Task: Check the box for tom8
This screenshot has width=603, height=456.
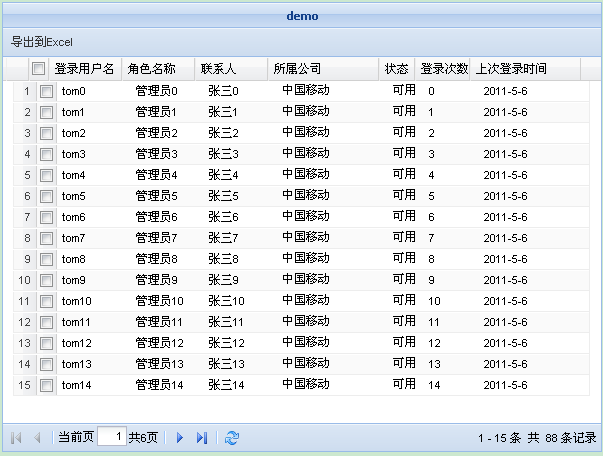Action: pyautogui.click(x=47, y=259)
